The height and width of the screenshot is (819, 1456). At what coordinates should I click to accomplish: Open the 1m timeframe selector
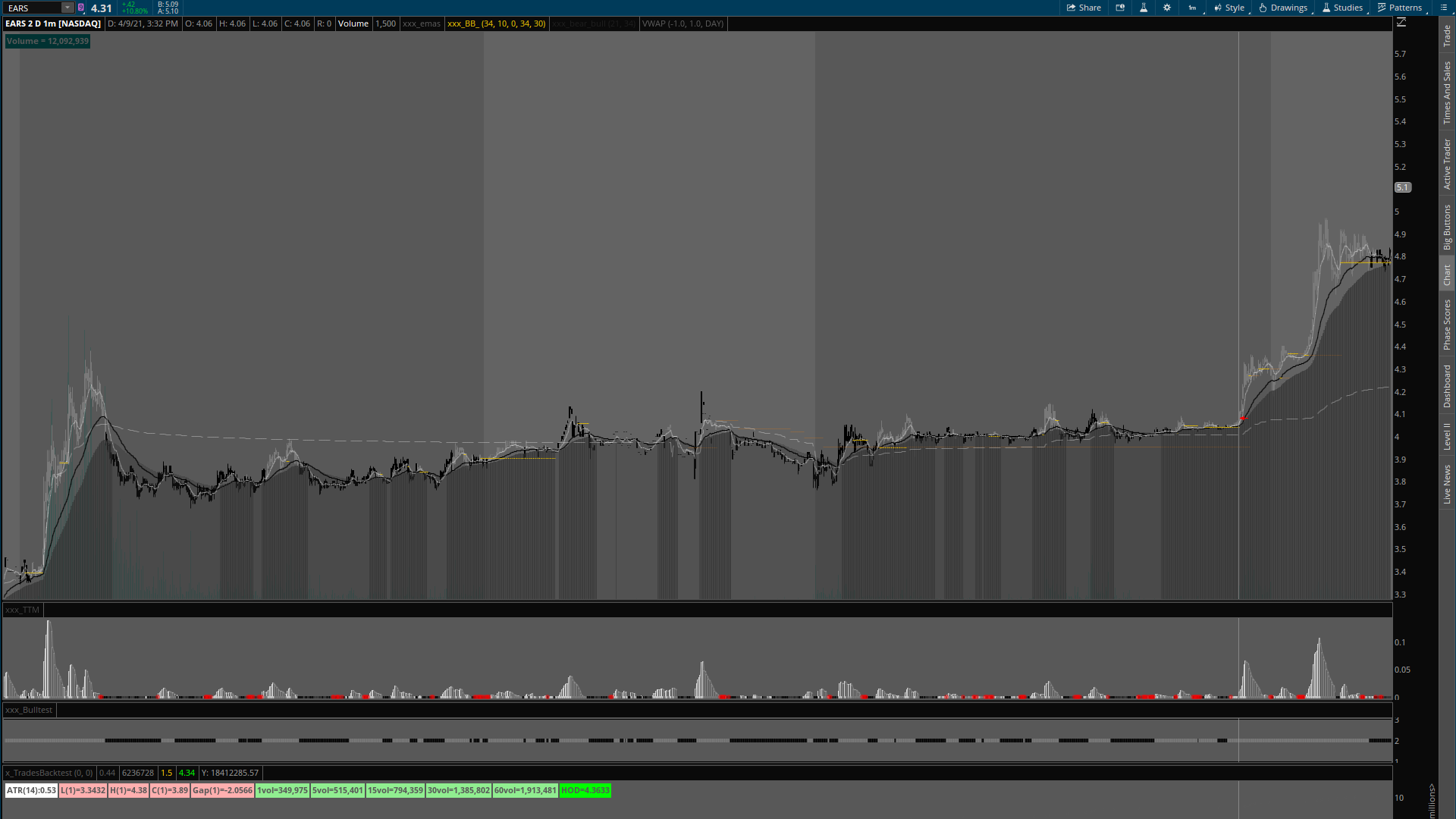pos(1193,8)
